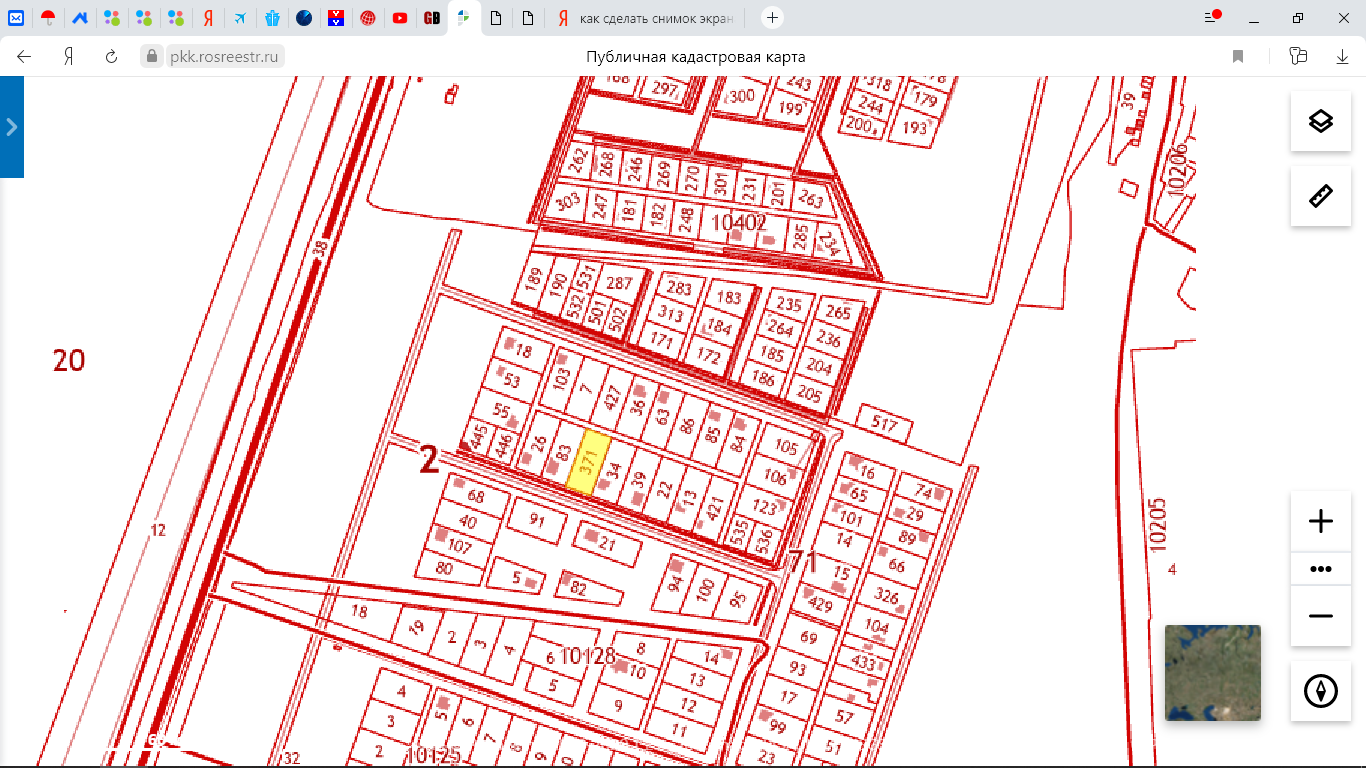Click the compass orientation button
The height and width of the screenshot is (768, 1366).
click(1320, 691)
